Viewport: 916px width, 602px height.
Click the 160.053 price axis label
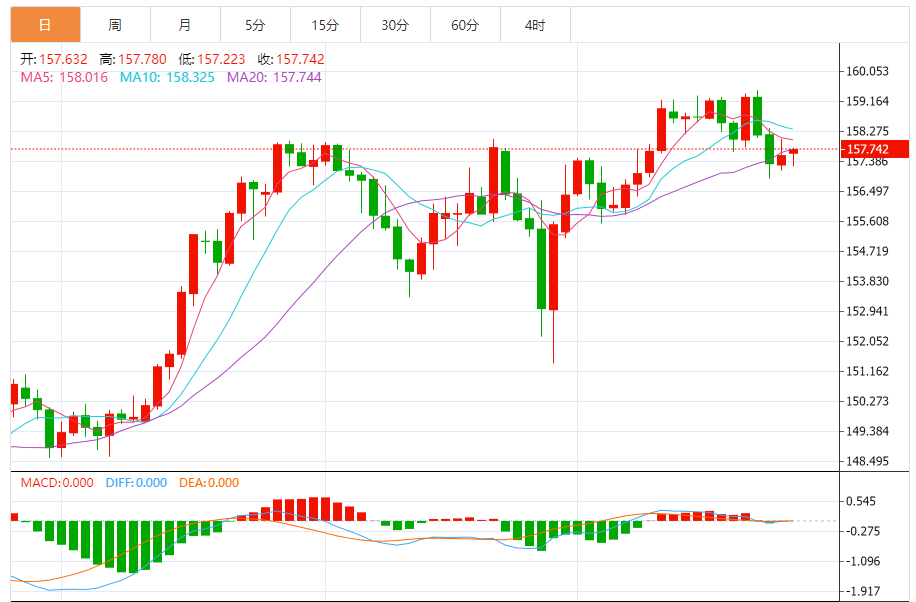(868, 71)
